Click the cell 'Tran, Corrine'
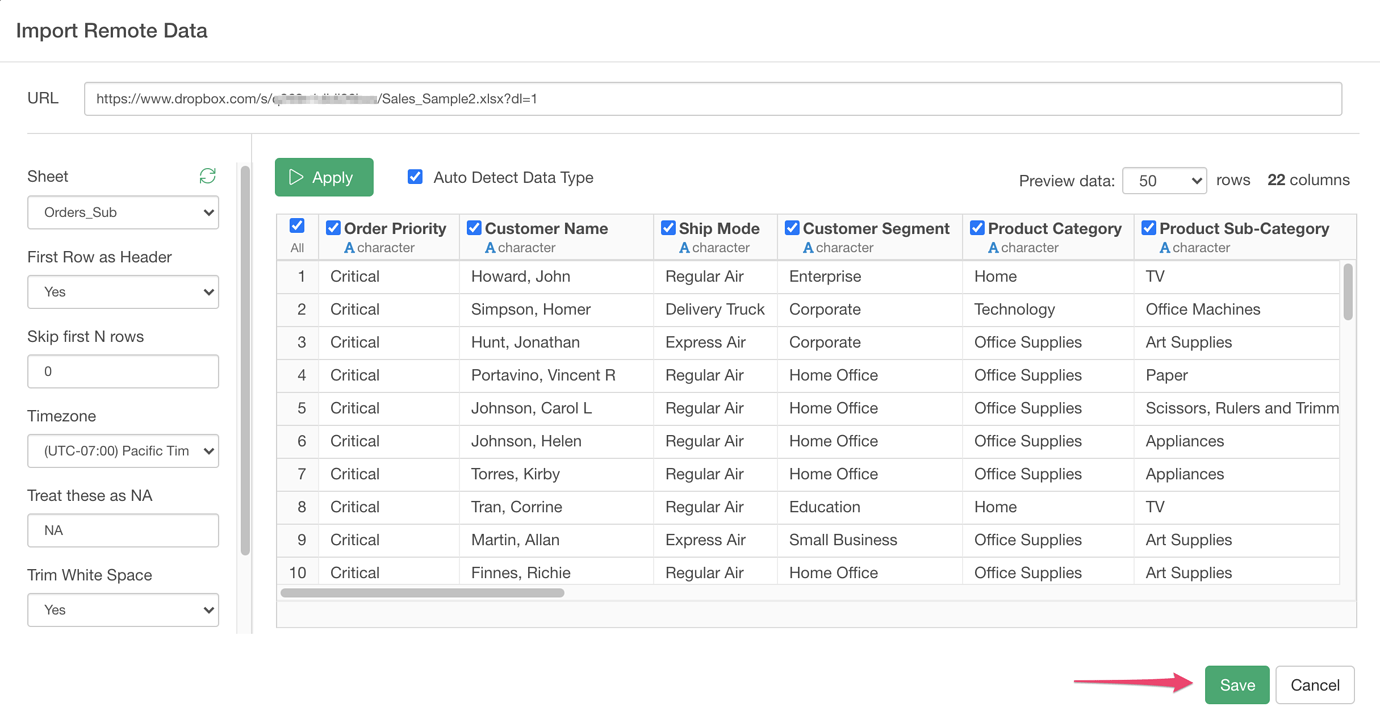This screenshot has height=718, width=1380. pos(556,507)
